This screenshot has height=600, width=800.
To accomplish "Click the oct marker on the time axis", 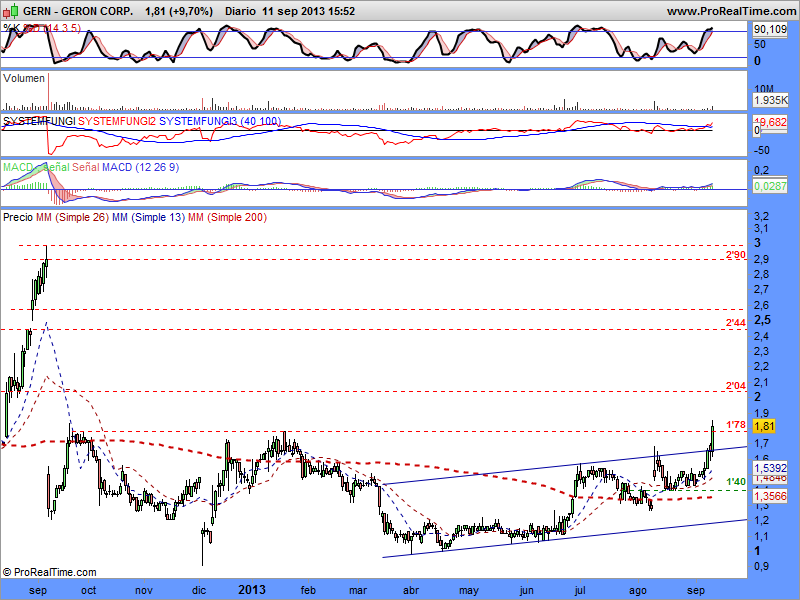I will [89, 590].
